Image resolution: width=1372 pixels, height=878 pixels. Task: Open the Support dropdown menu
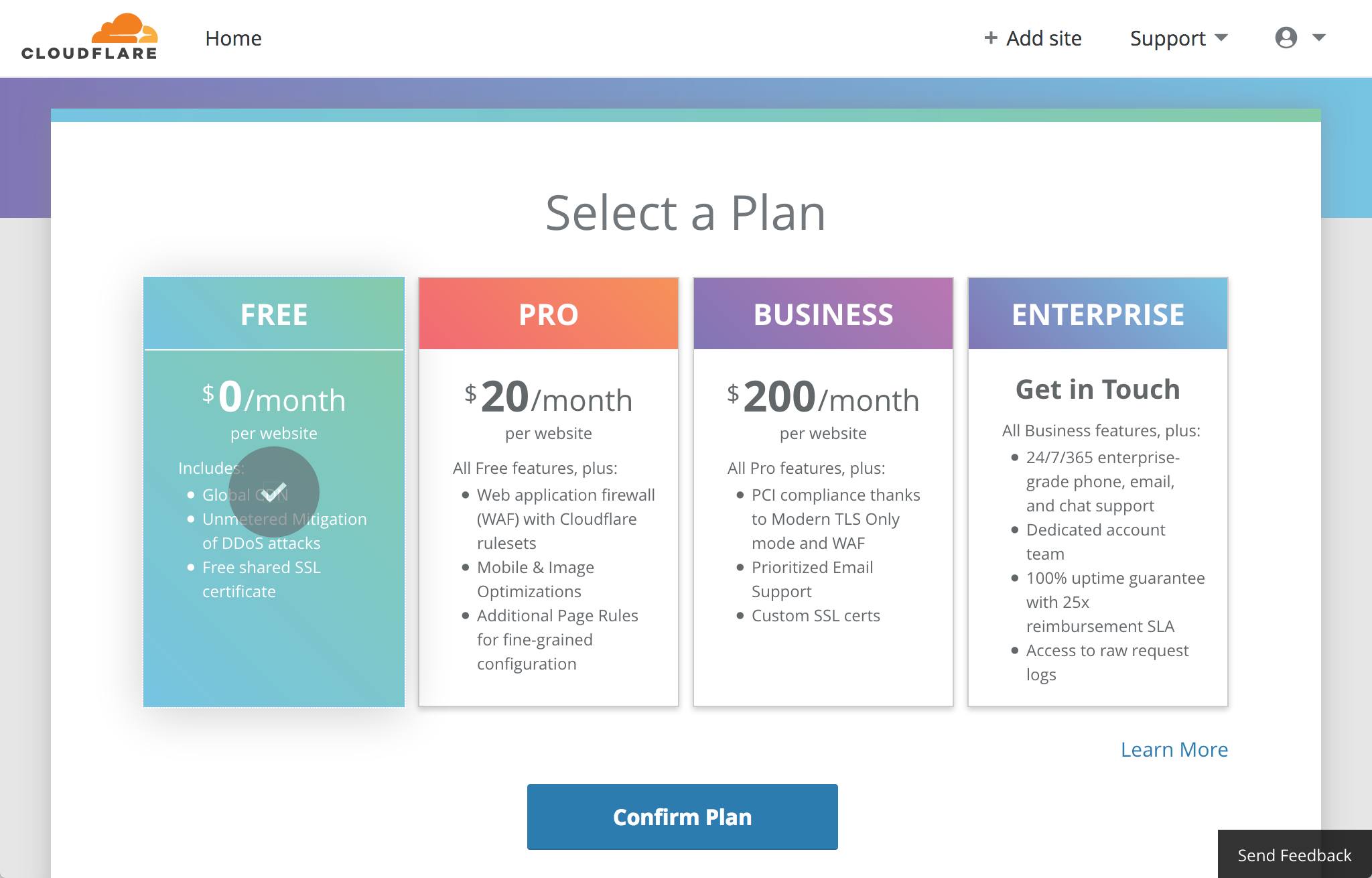pyautogui.click(x=1168, y=38)
